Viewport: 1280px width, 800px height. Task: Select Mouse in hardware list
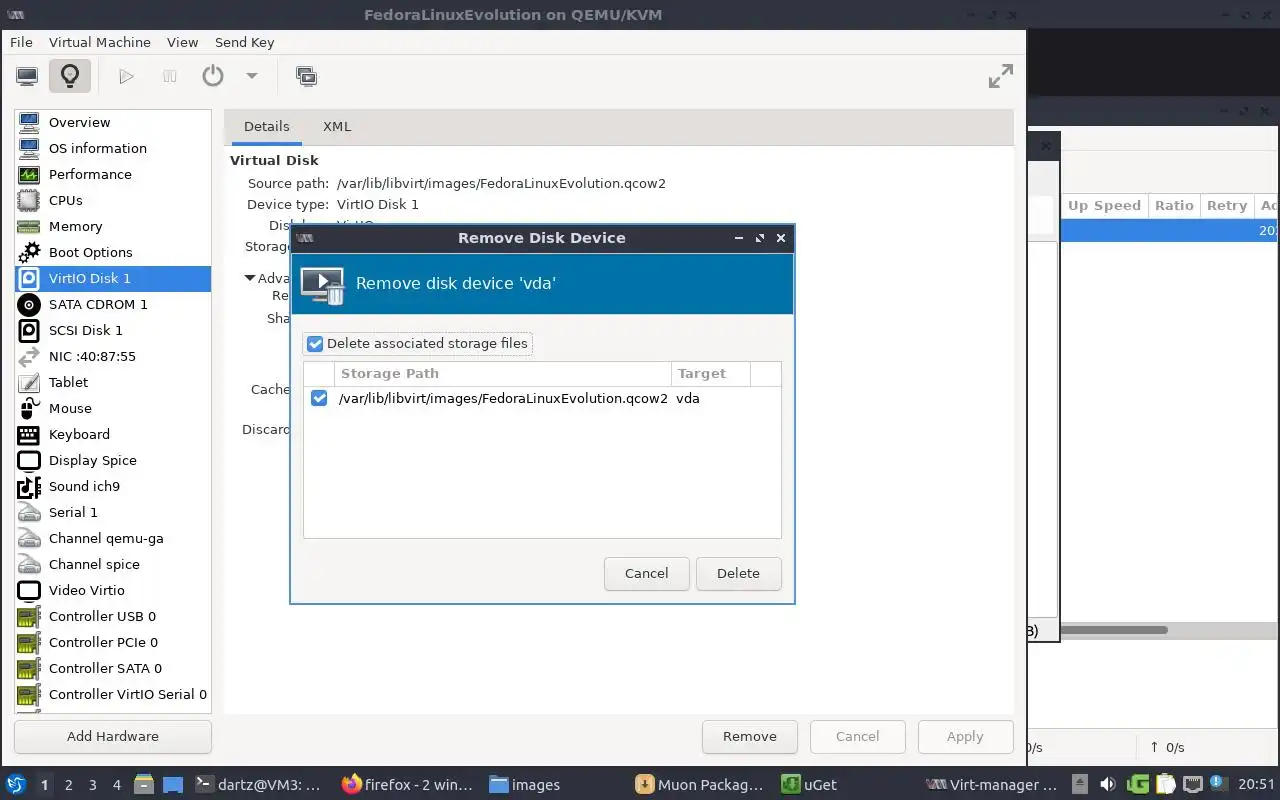pyautogui.click(x=113, y=408)
